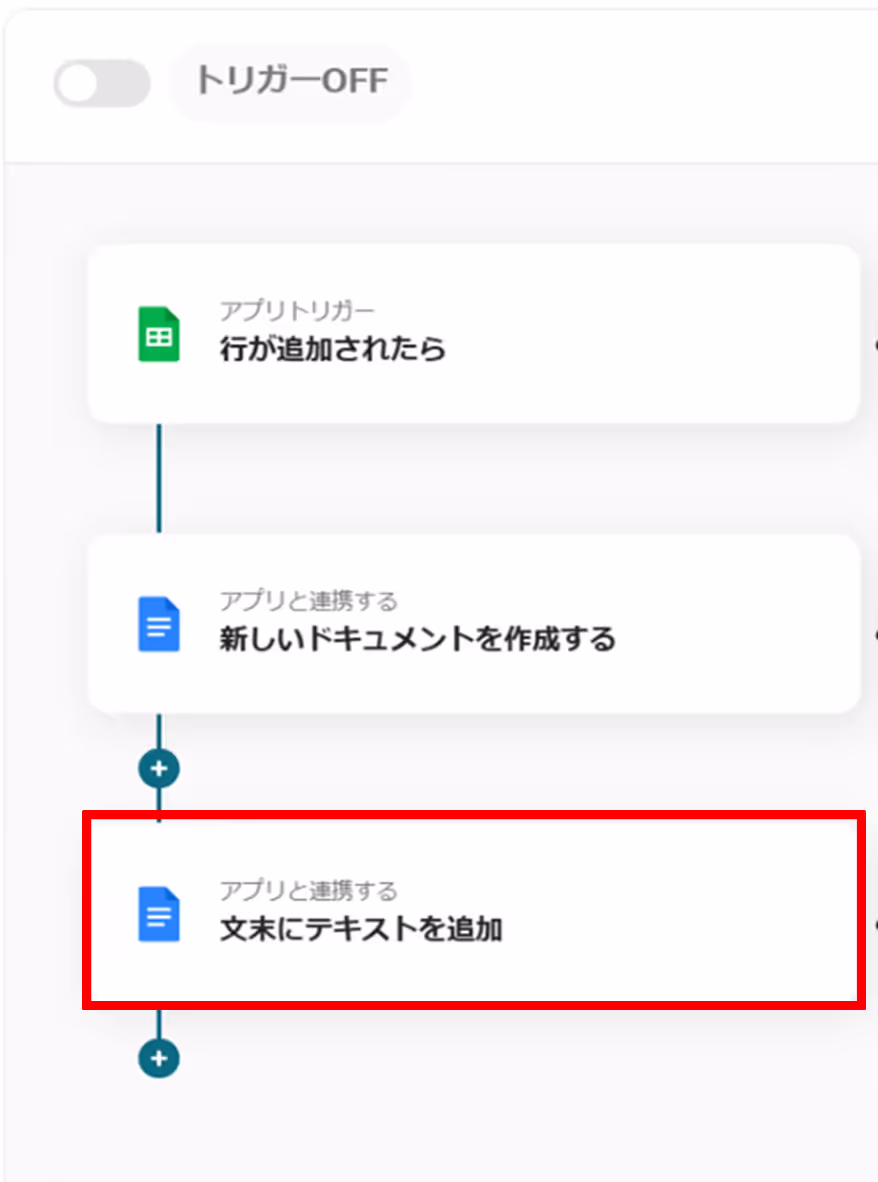Click アプリと連携する label above 文末にテキストを追加

pyautogui.click(x=308, y=890)
